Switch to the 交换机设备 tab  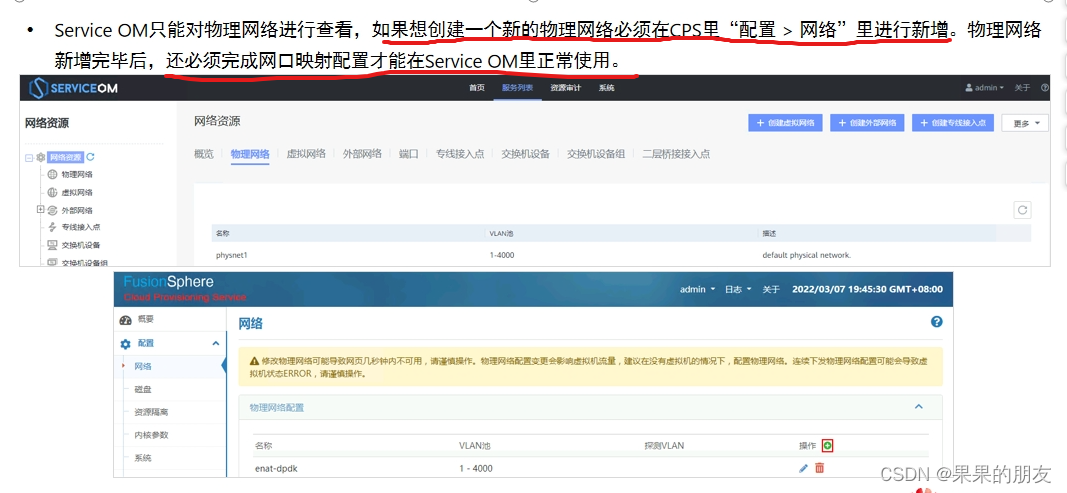coord(525,154)
